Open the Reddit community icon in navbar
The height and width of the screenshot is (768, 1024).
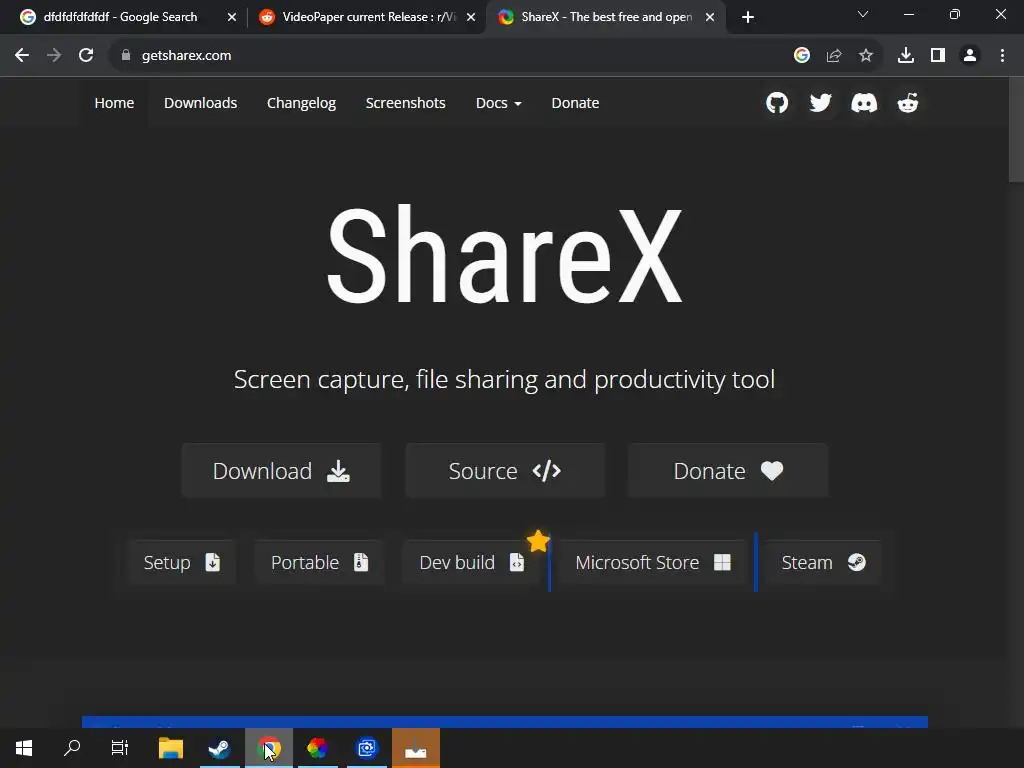(x=908, y=103)
